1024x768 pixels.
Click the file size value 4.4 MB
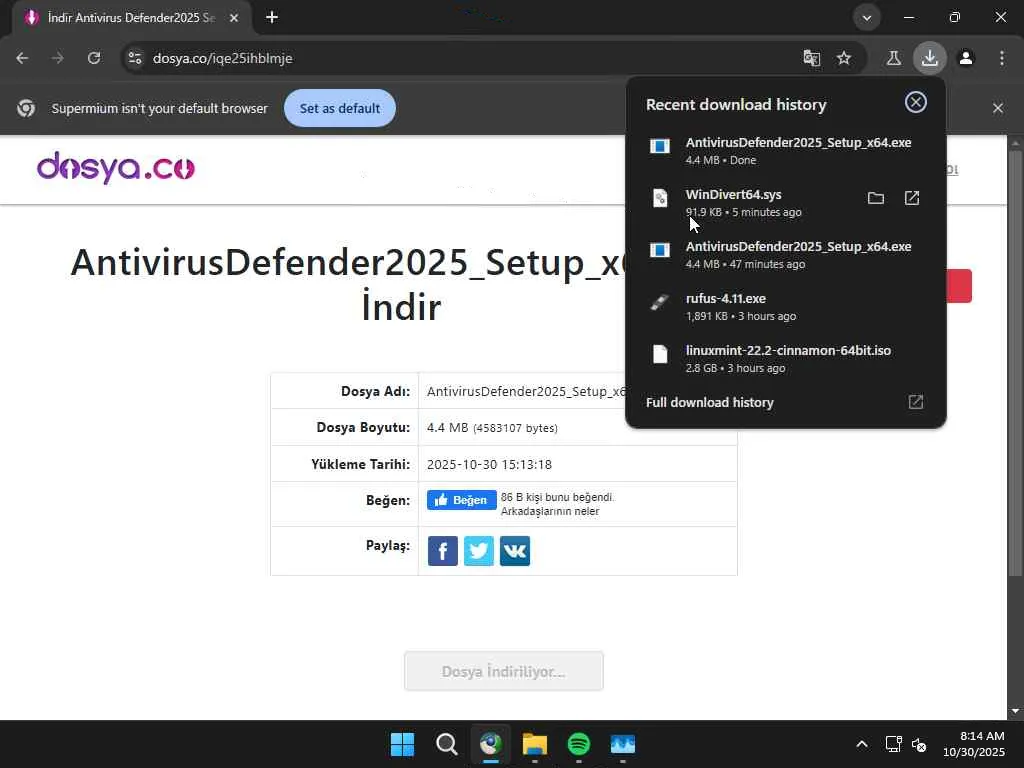(447, 428)
